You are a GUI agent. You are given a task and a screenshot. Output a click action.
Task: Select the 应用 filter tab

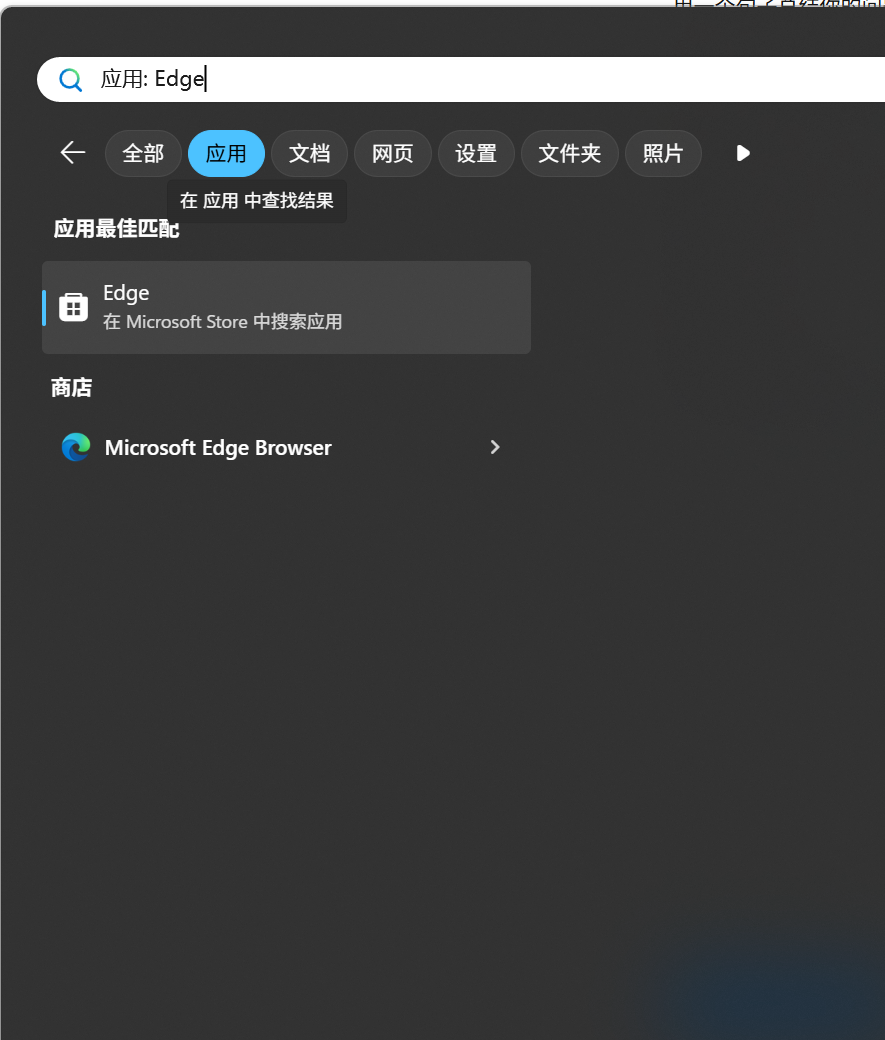click(x=226, y=153)
